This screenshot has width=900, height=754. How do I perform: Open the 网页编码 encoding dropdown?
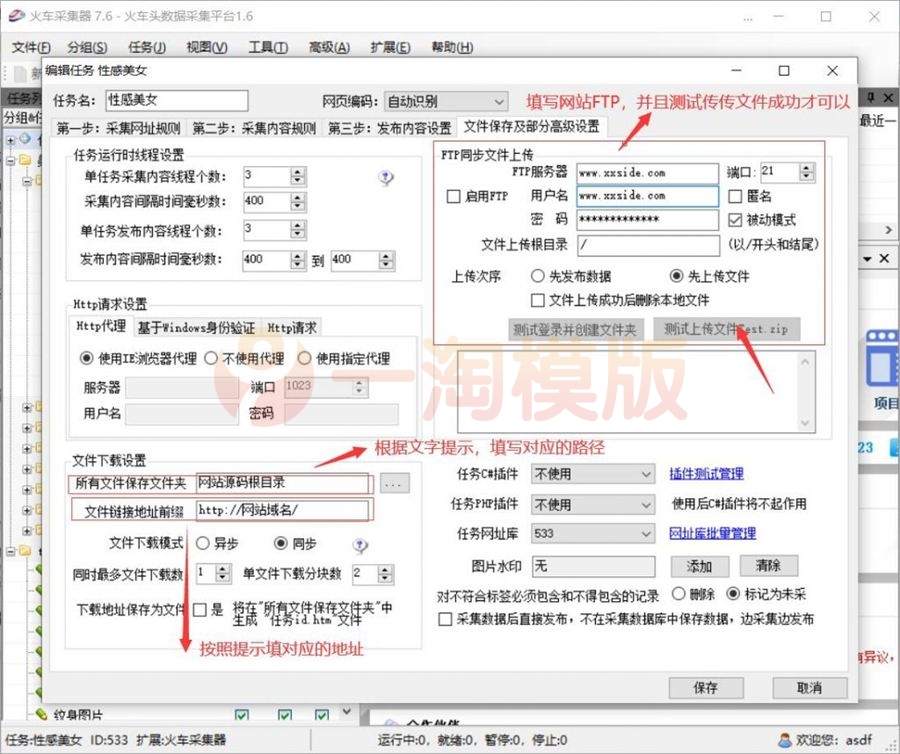pos(445,102)
